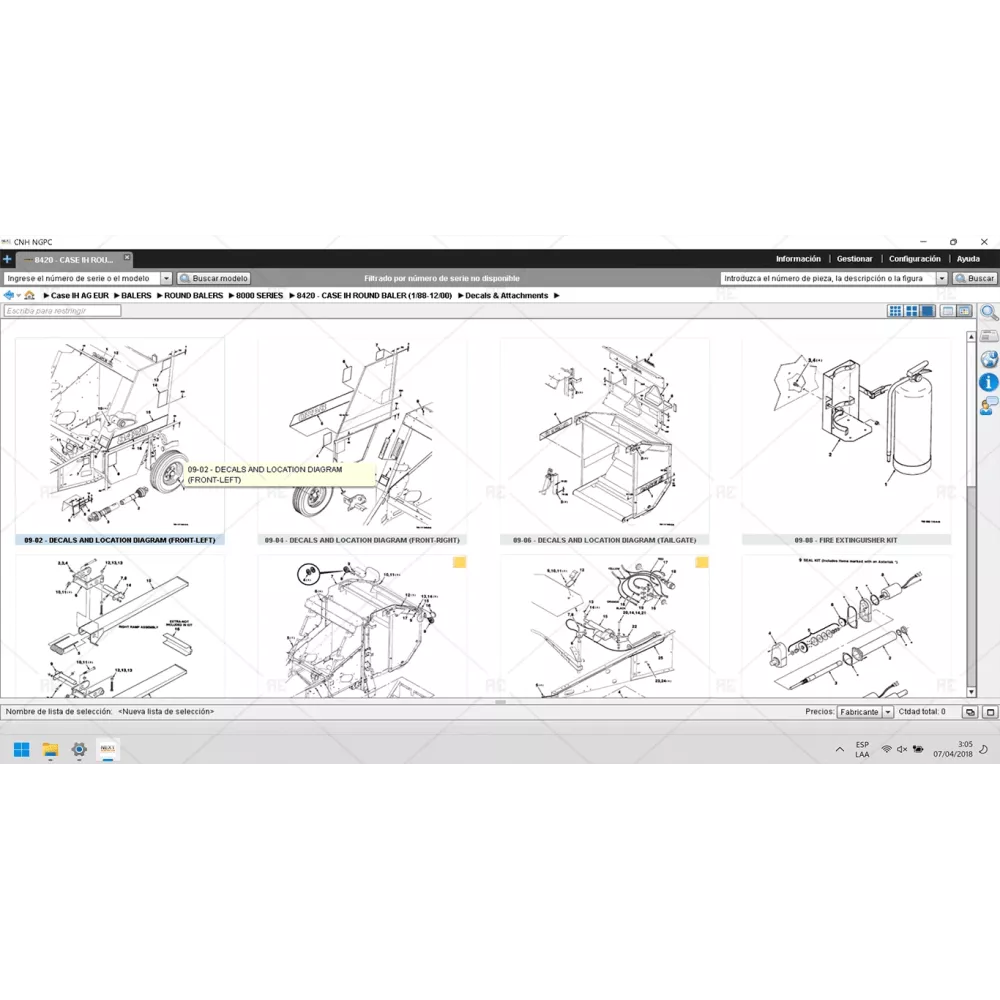Add a new tab with plus icon
Screen dimensions: 1000x1000
tap(8, 259)
